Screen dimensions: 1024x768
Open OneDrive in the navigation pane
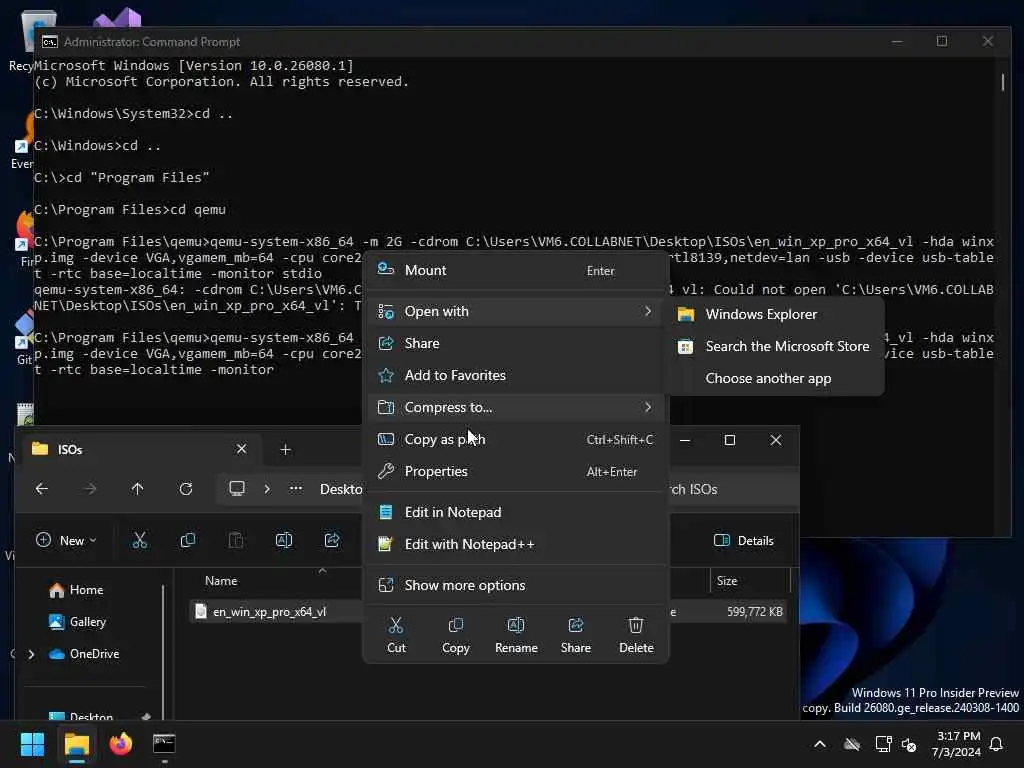(x=84, y=654)
